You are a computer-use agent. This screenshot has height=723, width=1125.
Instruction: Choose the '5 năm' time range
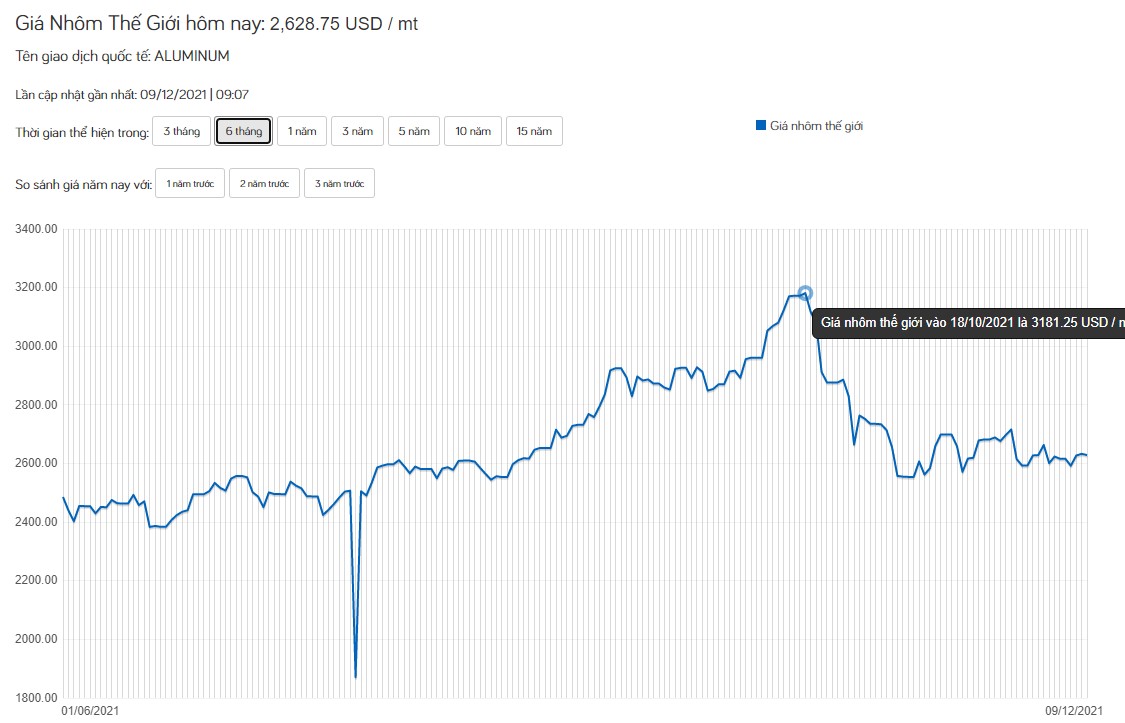point(414,132)
